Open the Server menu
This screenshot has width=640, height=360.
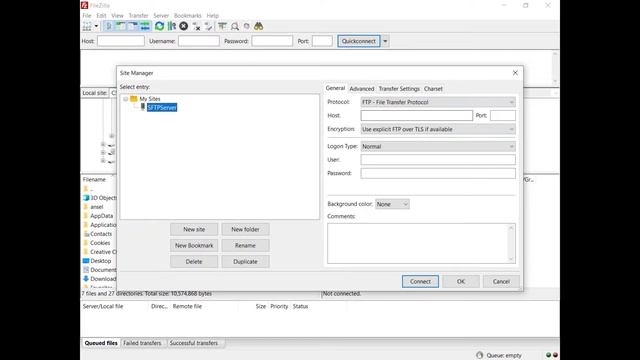coord(161,16)
